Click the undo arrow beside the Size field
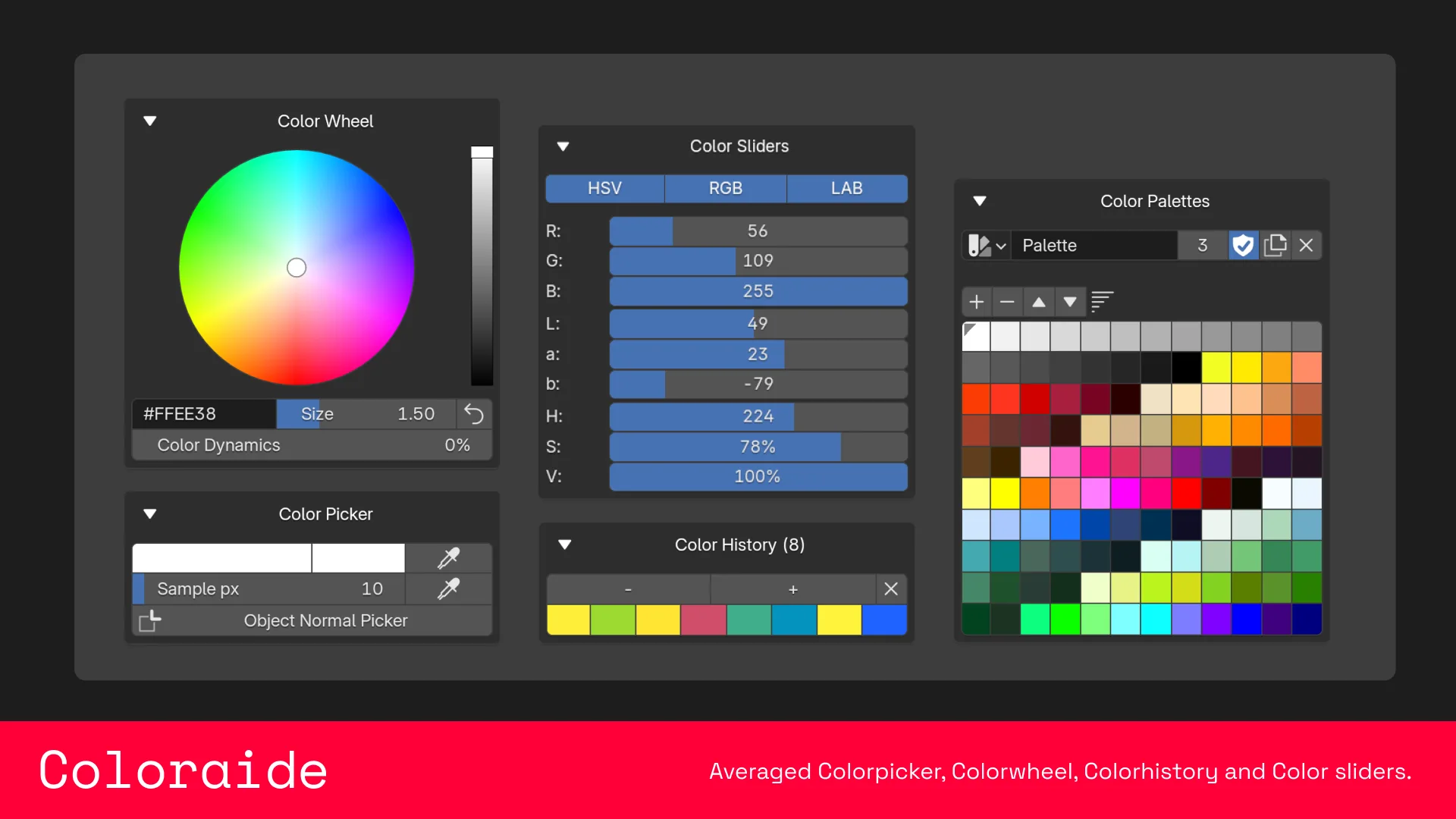This screenshot has width=1456, height=819. tap(474, 414)
